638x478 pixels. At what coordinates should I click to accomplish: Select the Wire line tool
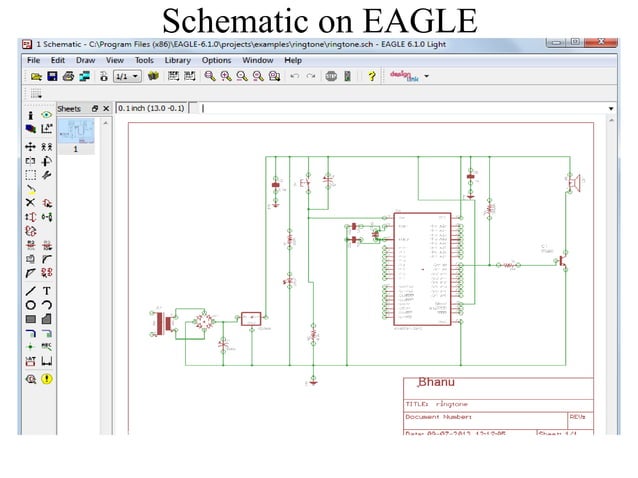point(31,291)
